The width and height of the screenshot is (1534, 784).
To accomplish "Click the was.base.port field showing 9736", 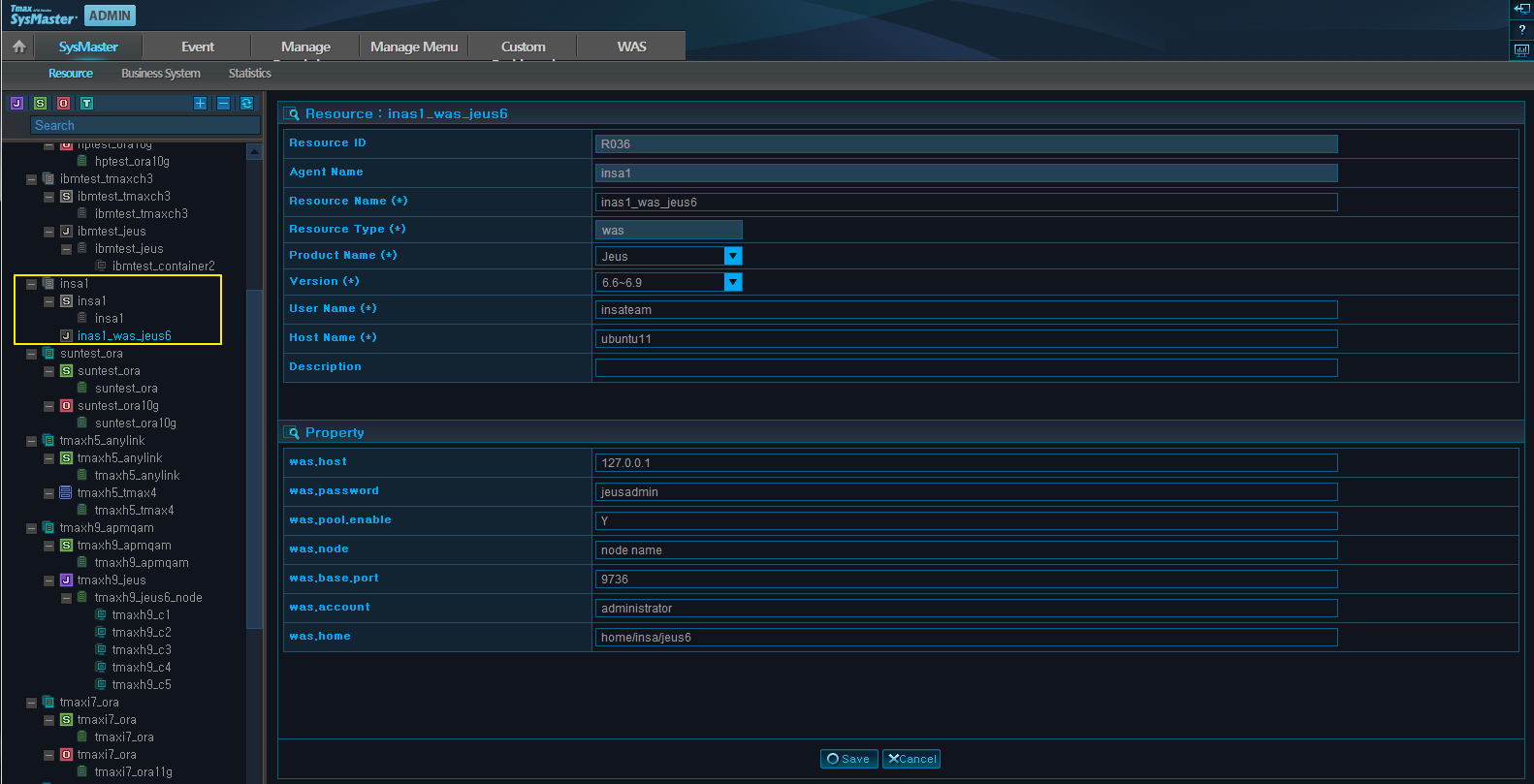I will click(x=966, y=579).
